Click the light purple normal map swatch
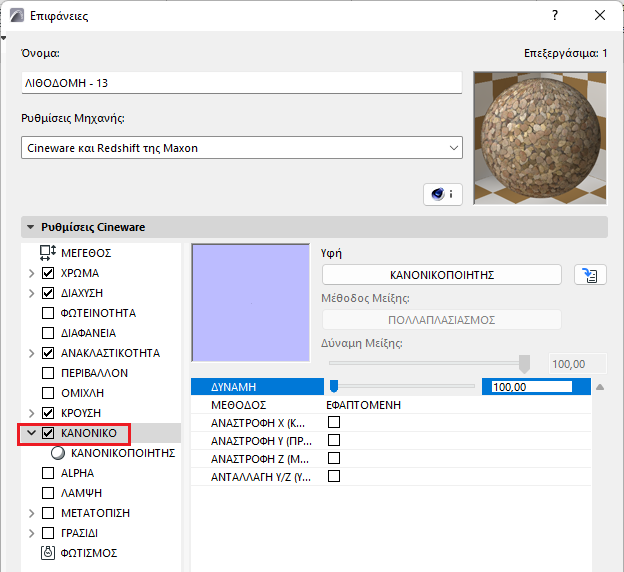The width and height of the screenshot is (624, 572). pyautogui.click(x=251, y=303)
